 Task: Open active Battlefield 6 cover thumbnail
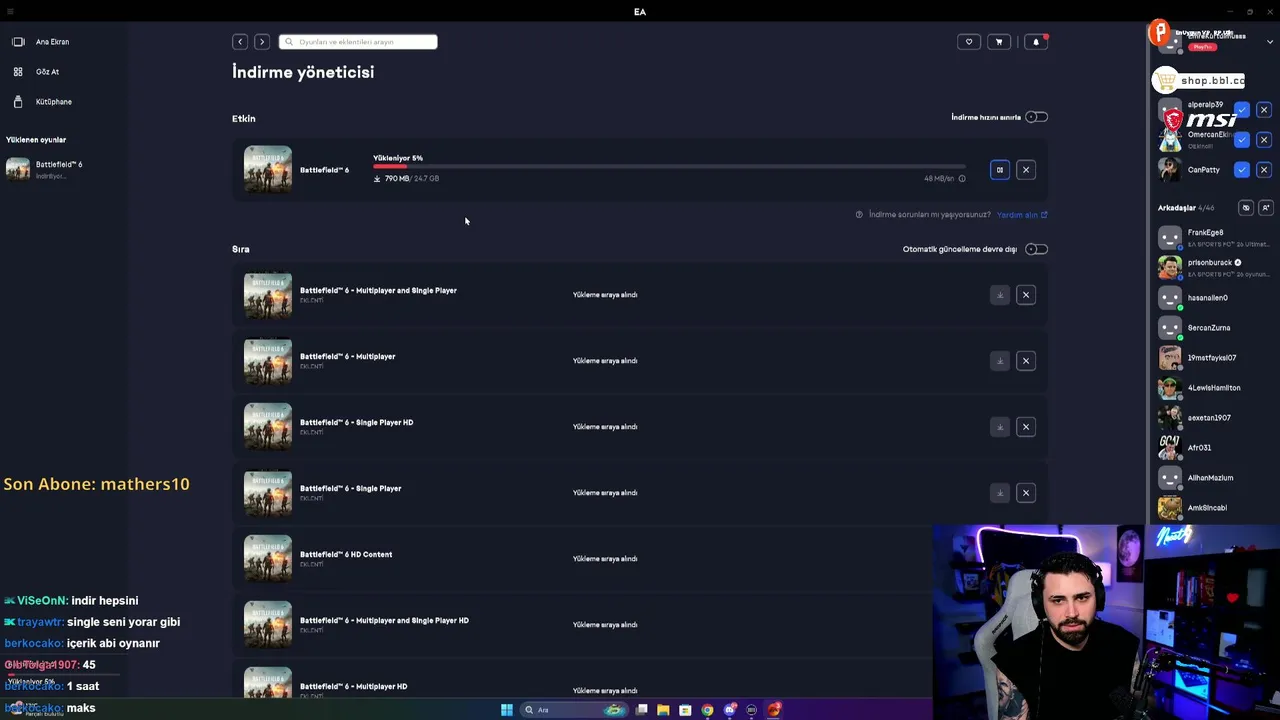(x=268, y=170)
